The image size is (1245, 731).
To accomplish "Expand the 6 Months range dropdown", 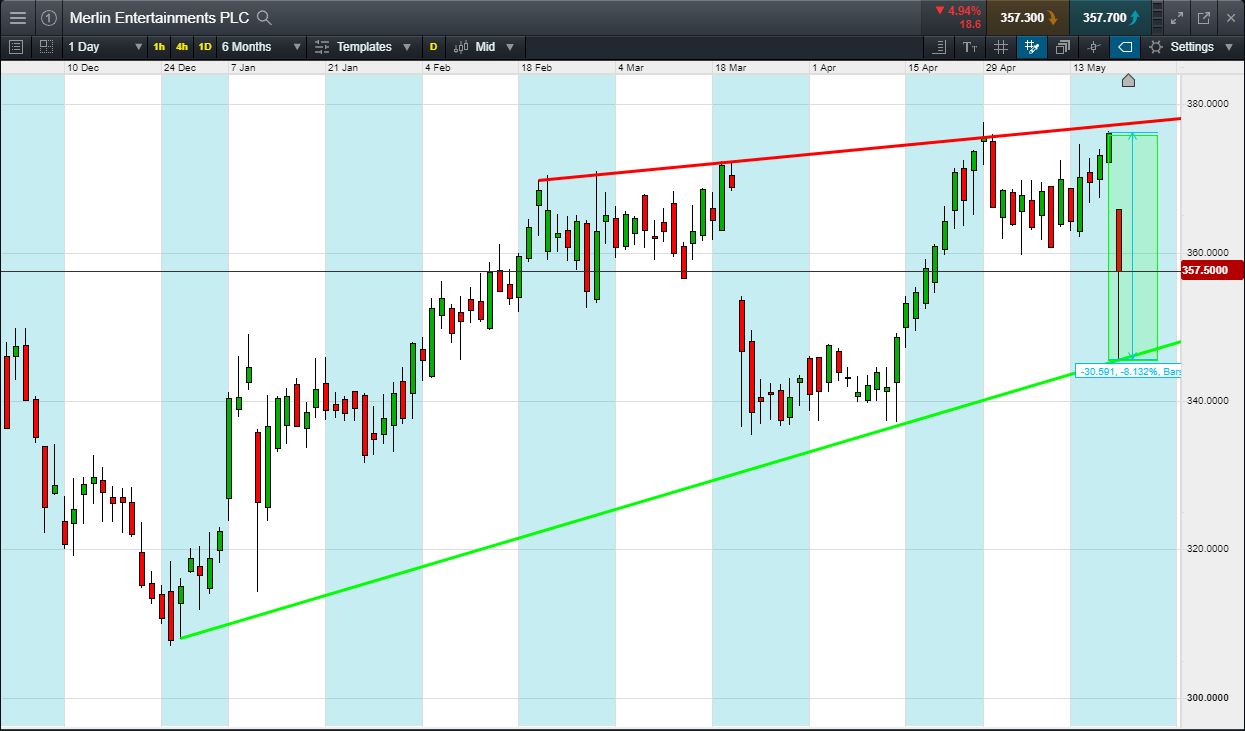I will click(x=261, y=46).
